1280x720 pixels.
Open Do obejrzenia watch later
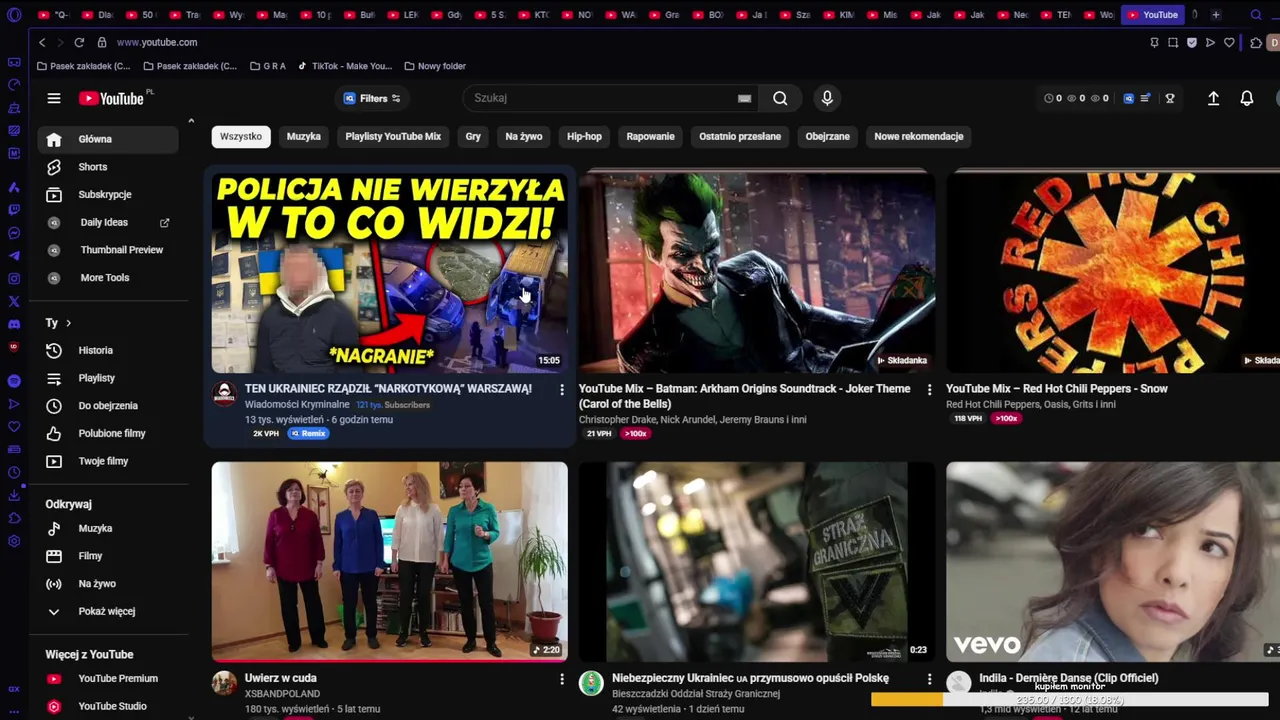108,406
